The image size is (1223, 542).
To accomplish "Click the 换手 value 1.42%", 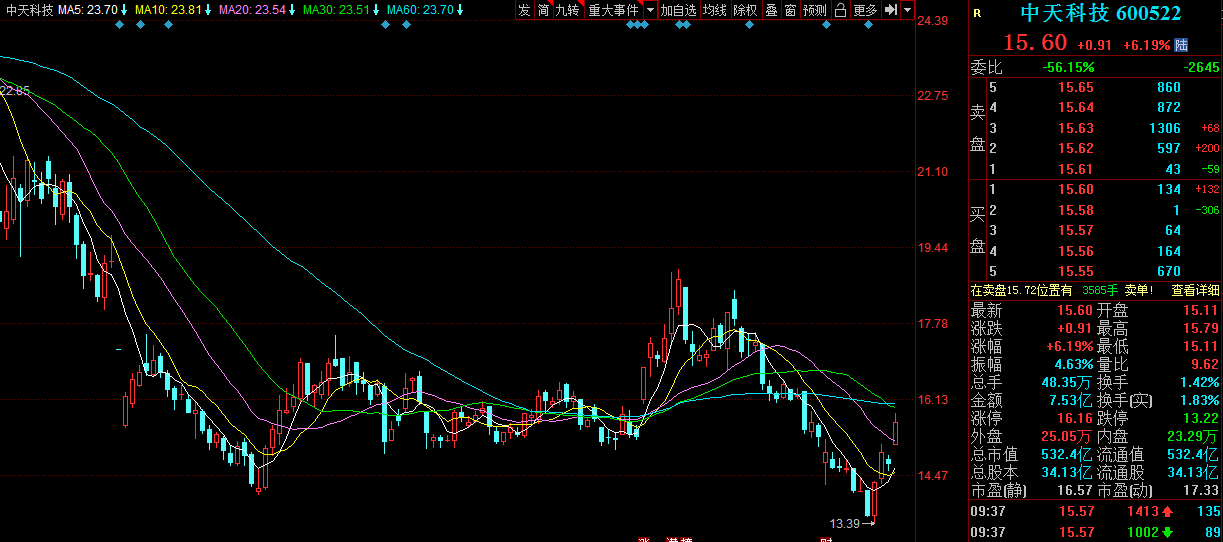I will tap(1198, 382).
